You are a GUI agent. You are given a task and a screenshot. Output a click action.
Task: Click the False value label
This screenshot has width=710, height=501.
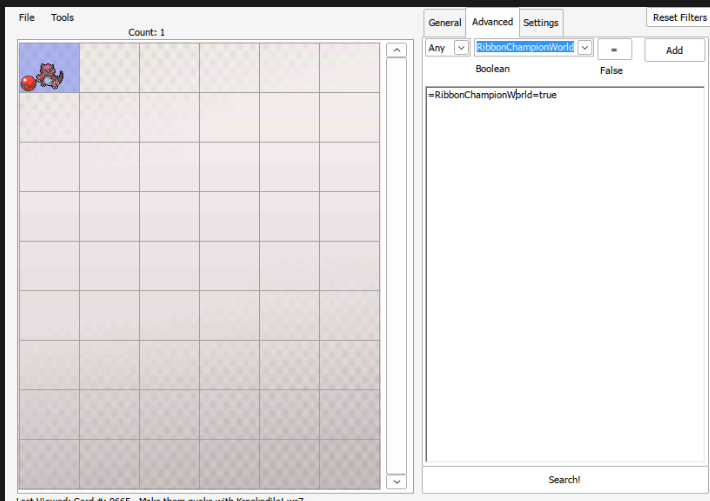[x=611, y=71]
